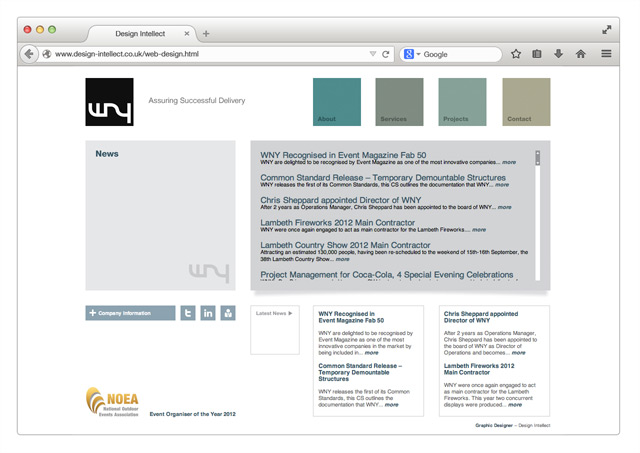The height and width of the screenshot is (453, 640).
Task: Bookmark this page with the star icon
Action: (516, 54)
